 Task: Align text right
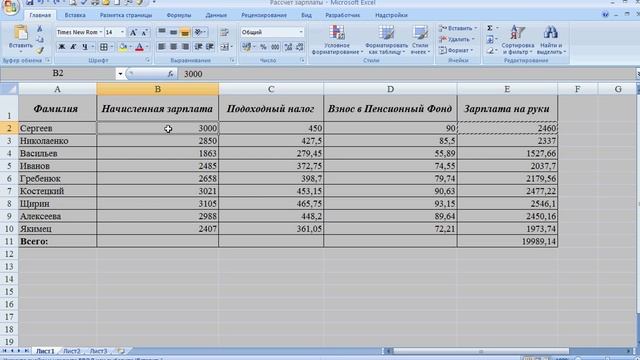pos(185,47)
